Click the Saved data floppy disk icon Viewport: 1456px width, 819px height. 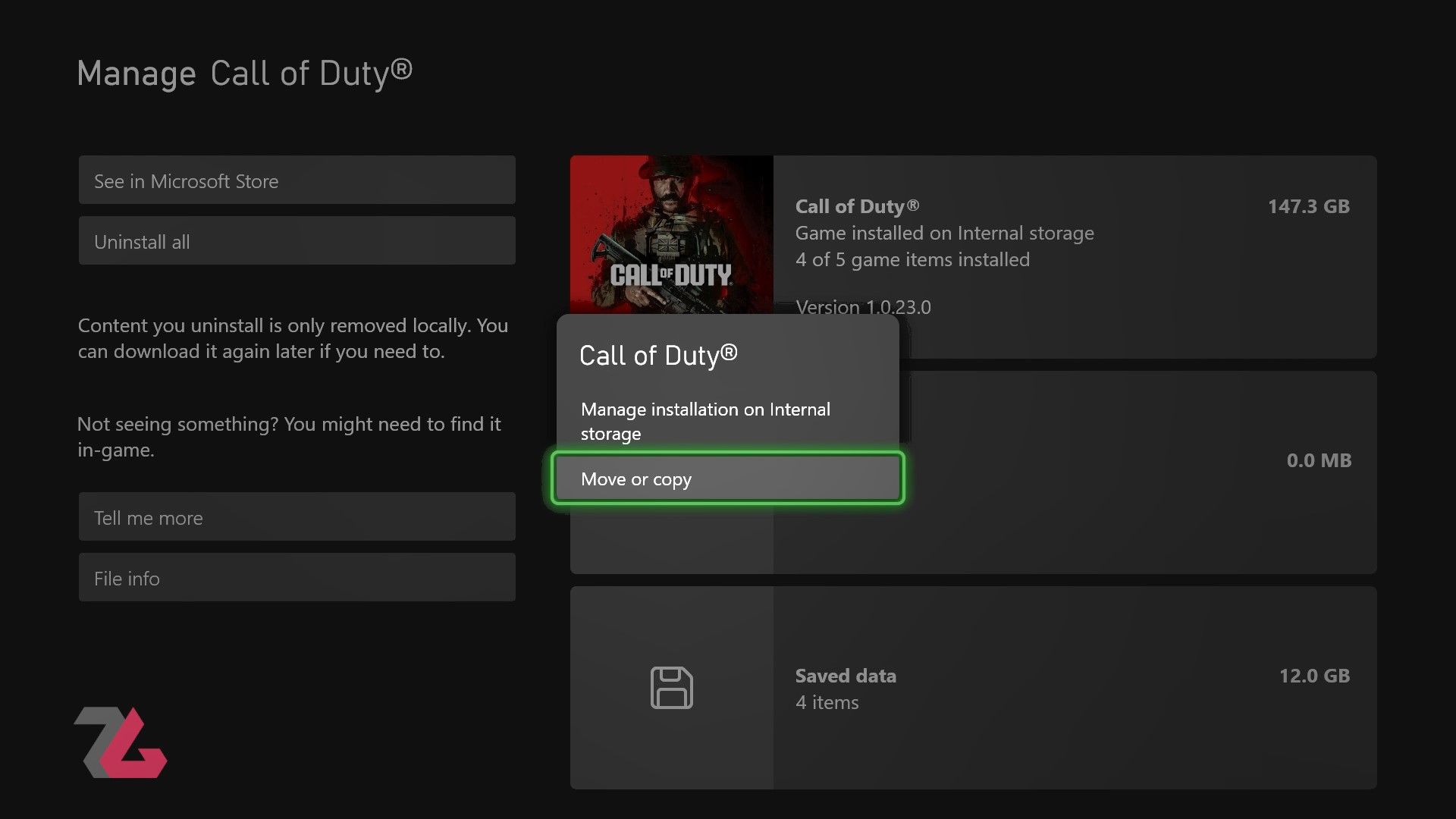(671, 688)
